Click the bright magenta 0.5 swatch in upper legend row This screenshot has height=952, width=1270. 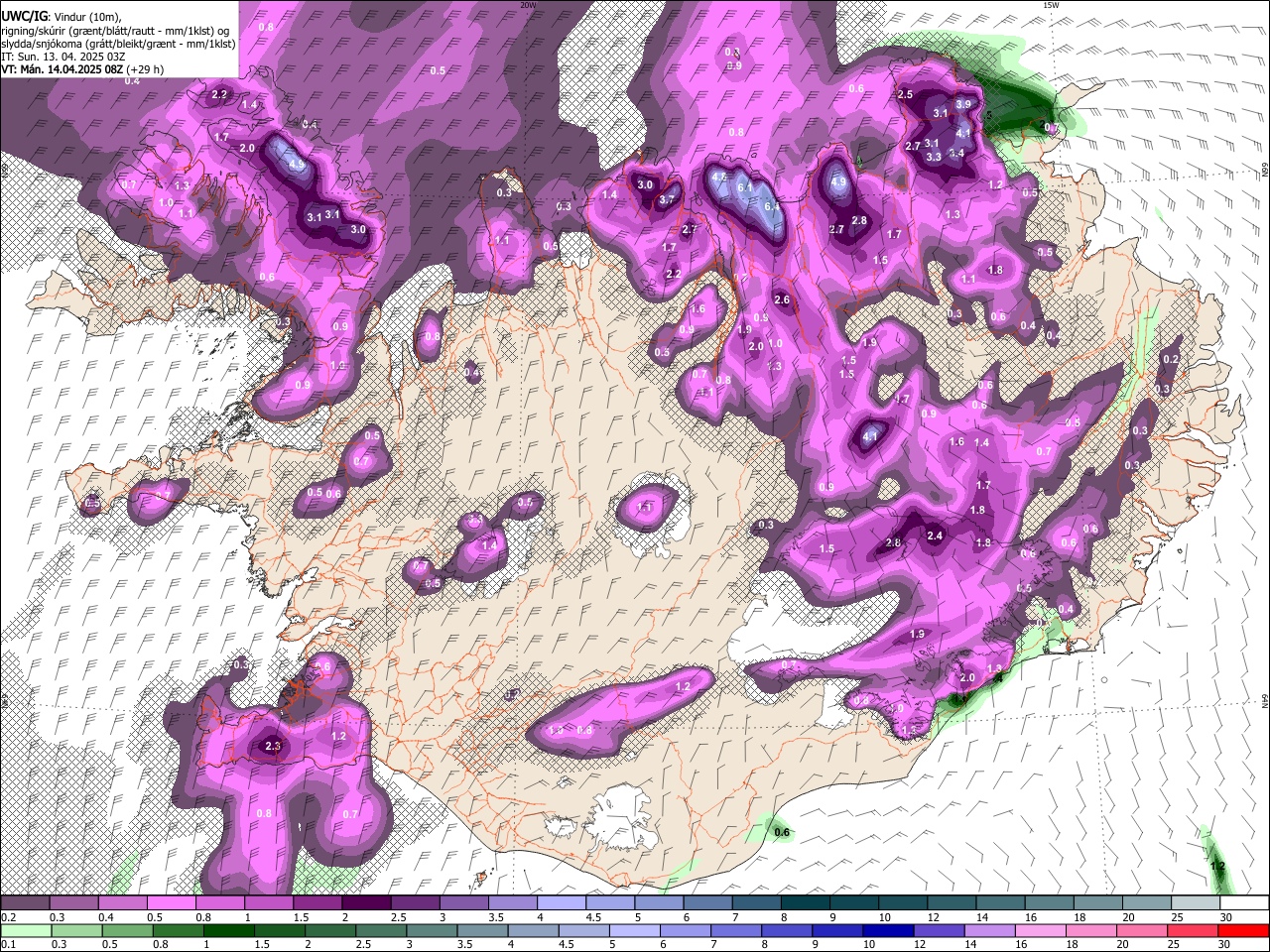click(x=171, y=903)
